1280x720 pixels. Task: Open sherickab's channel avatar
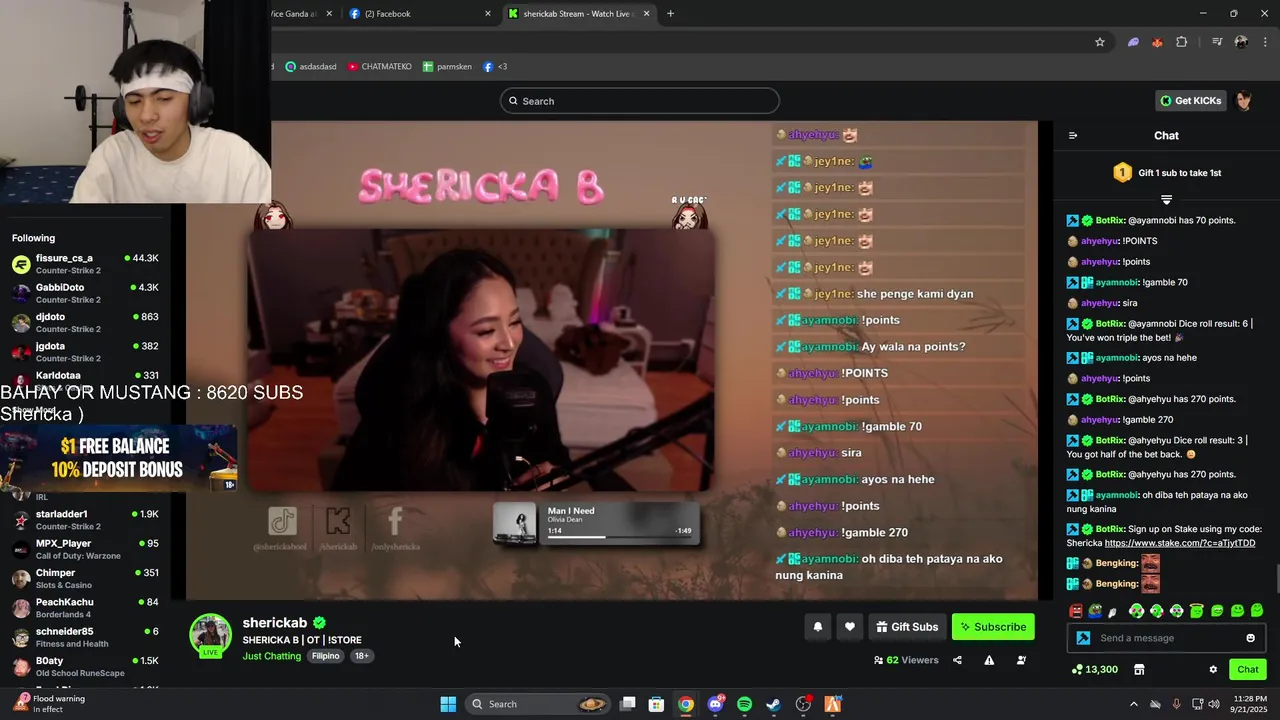pos(210,636)
